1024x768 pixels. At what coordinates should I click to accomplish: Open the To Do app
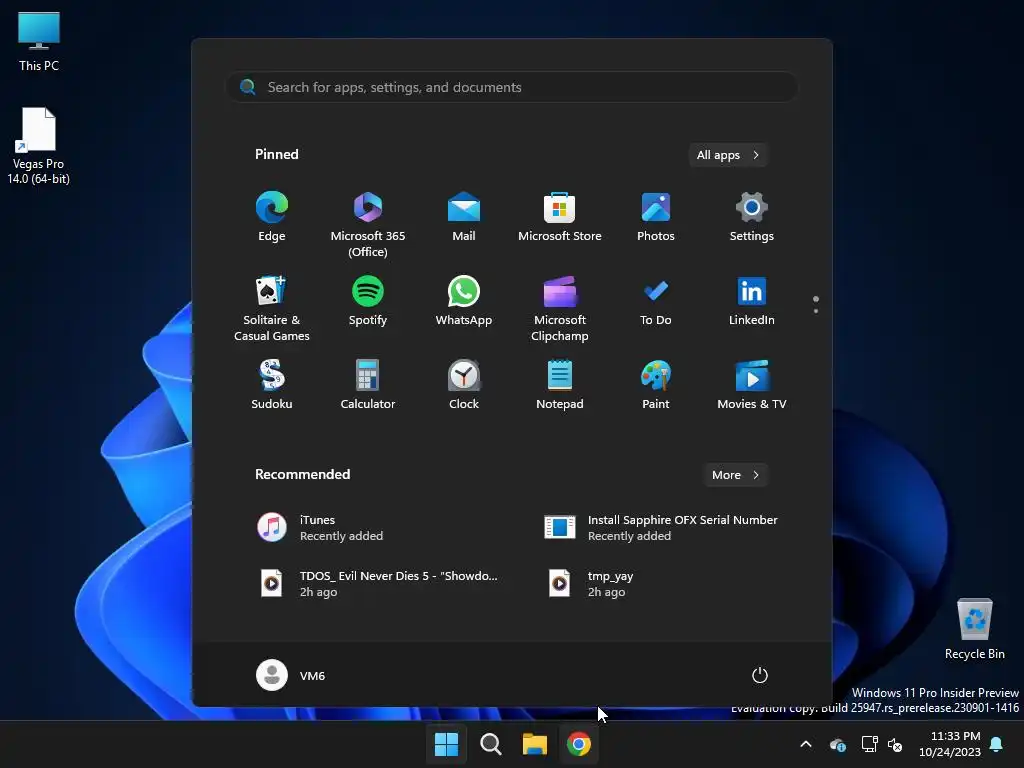[656, 301]
